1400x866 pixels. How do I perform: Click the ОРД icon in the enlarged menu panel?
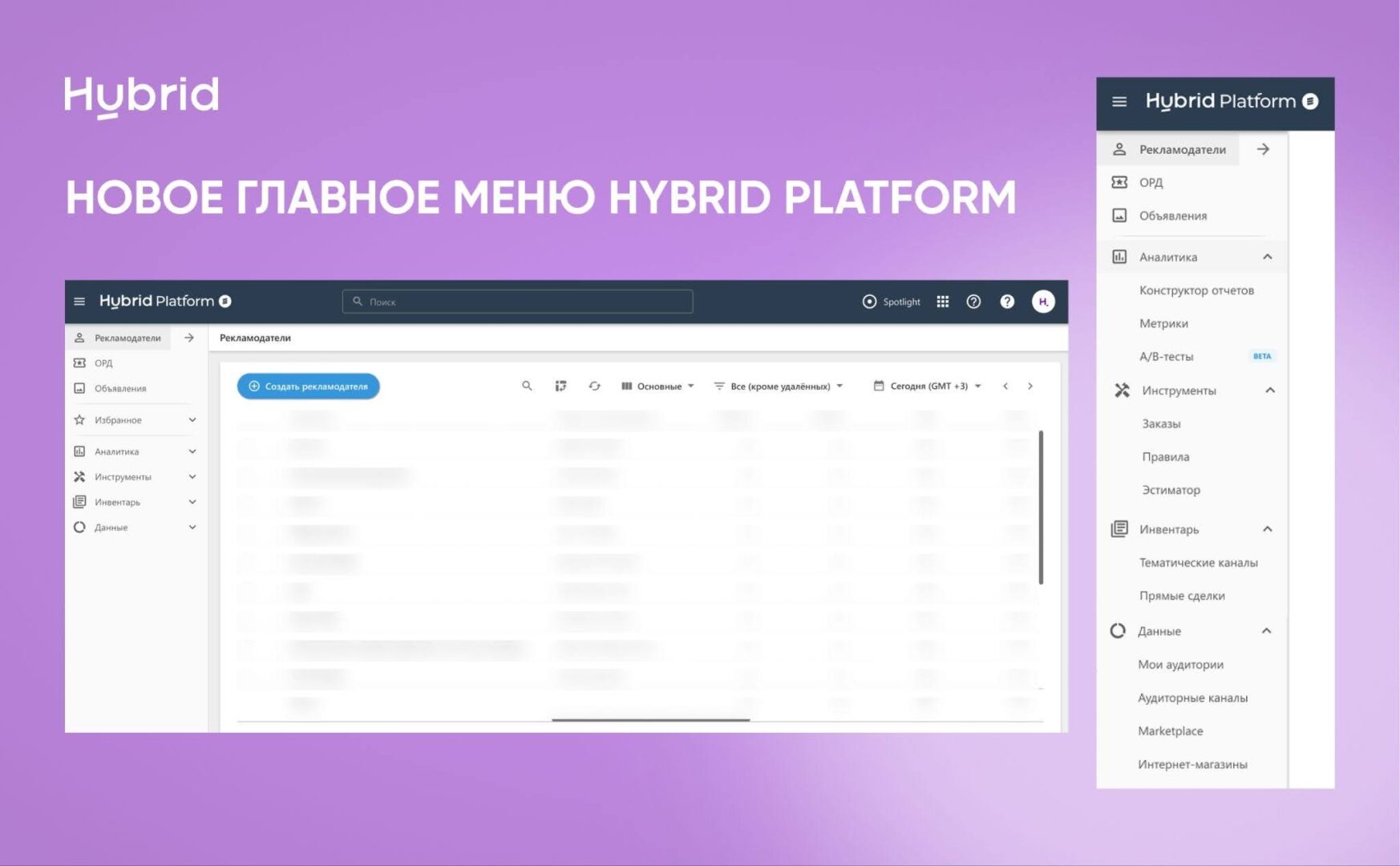(1119, 183)
